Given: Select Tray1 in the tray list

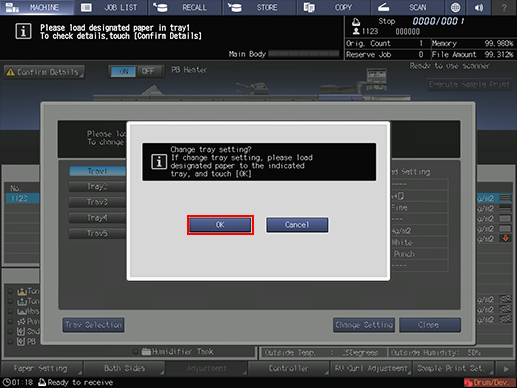Looking at the screenshot, I should pos(97,171).
